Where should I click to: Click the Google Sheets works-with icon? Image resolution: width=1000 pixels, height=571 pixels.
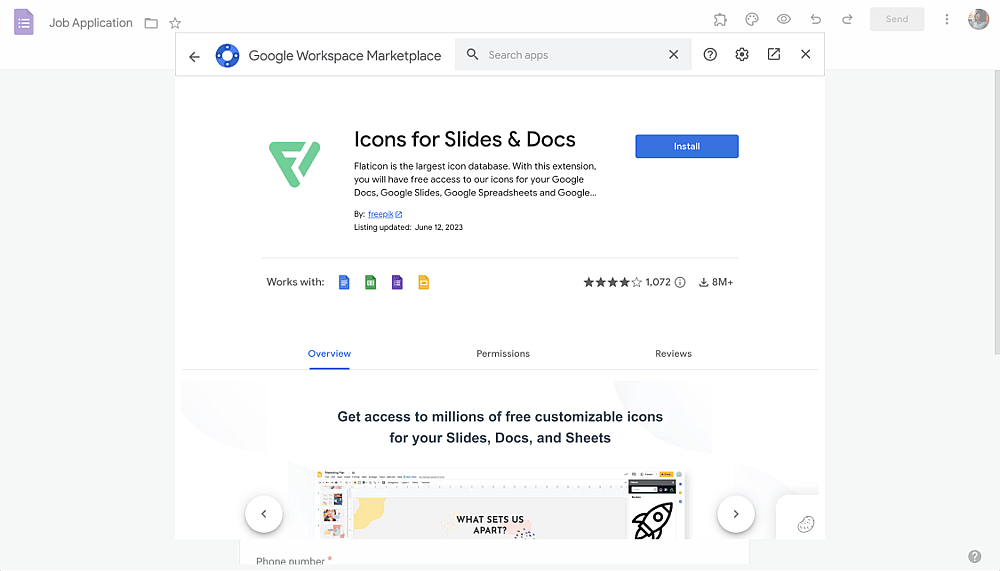click(x=371, y=282)
